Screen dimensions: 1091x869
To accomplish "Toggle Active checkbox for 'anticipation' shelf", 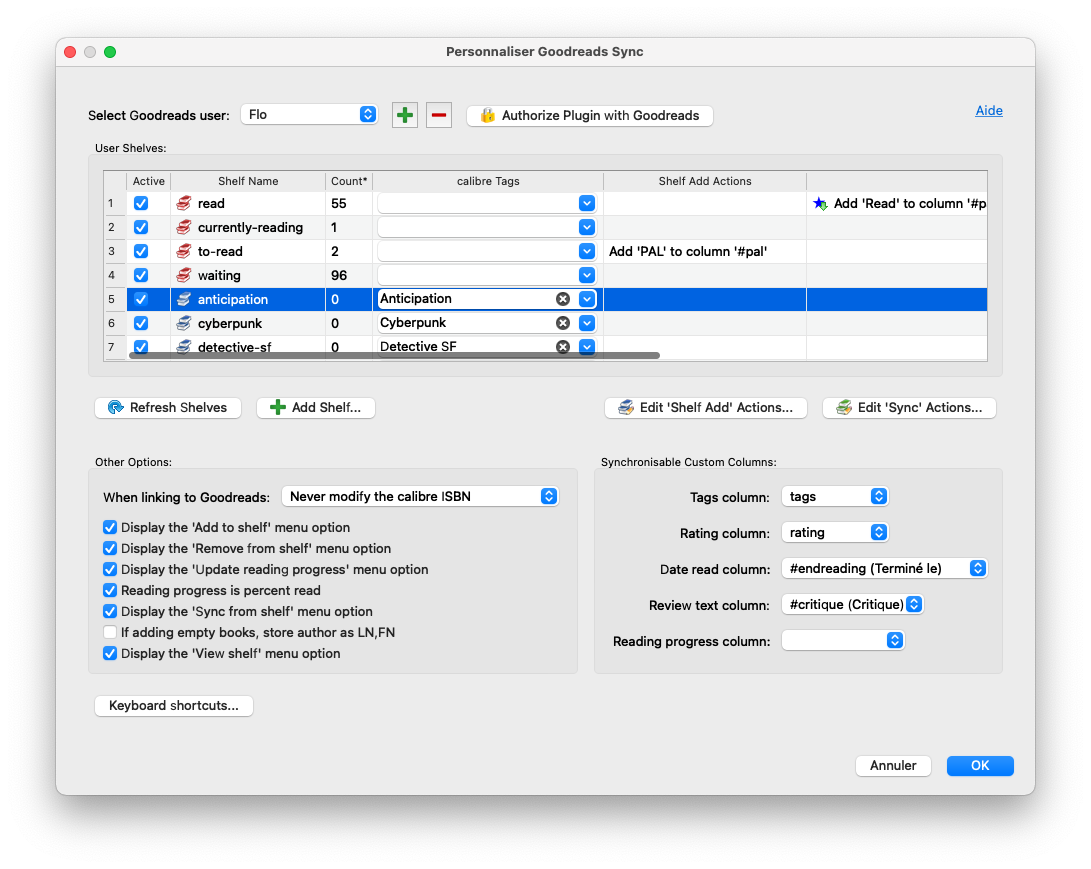I will point(141,299).
